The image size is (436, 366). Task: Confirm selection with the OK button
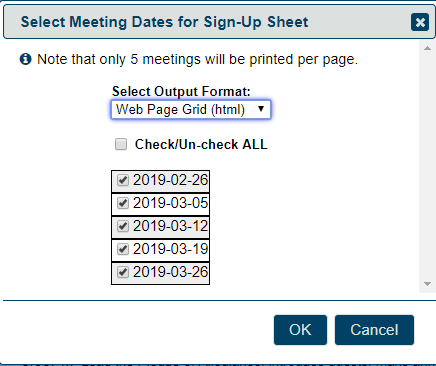tap(300, 330)
